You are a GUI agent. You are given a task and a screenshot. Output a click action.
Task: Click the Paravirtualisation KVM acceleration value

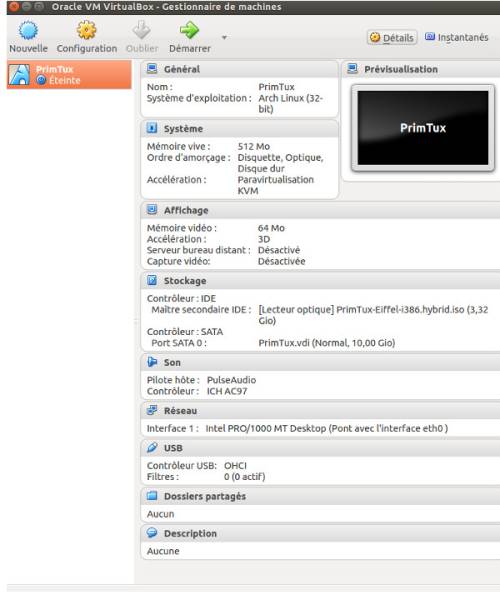point(275,185)
